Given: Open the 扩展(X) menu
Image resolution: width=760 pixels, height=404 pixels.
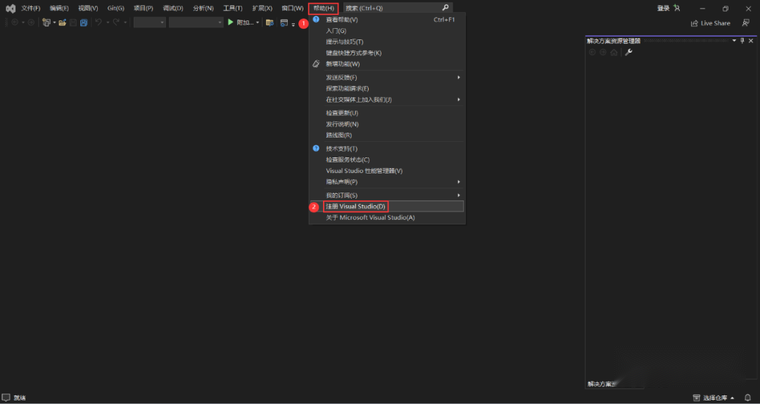Looking at the screenshot, I should [262, 8].
